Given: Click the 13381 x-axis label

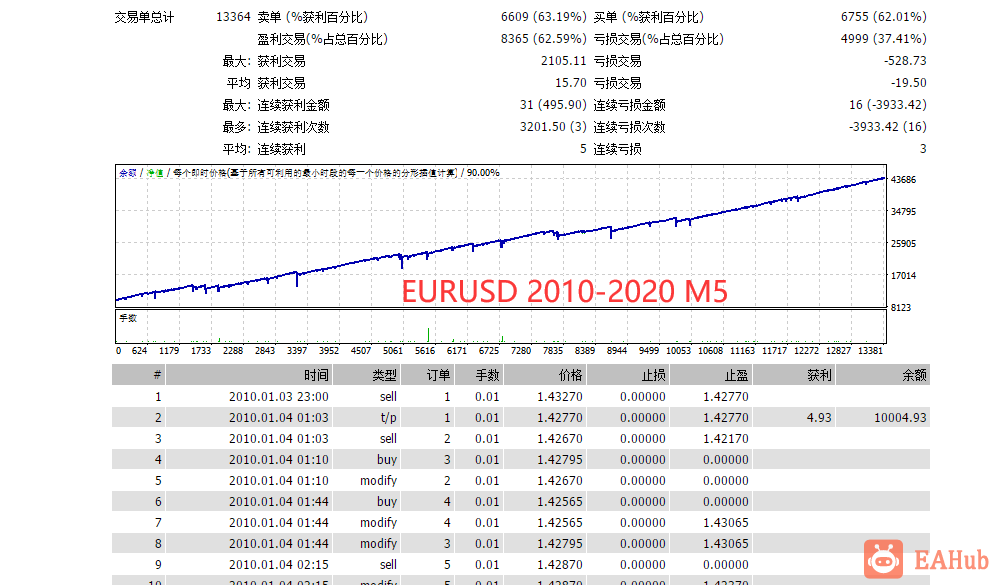Looking at the screenshot, I should point(871,350).
